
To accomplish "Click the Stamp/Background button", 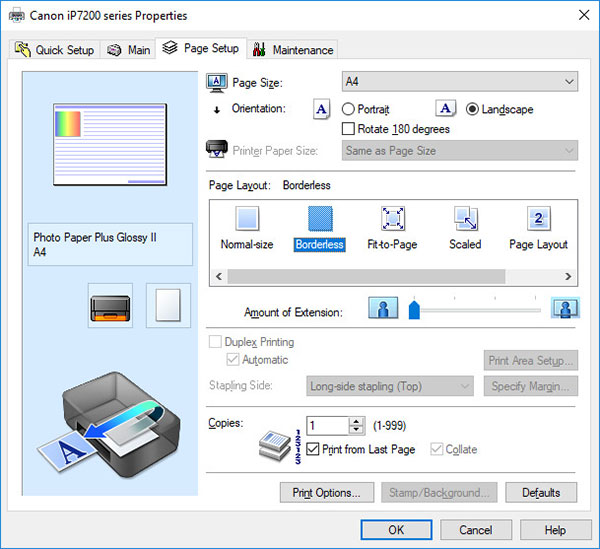I will point(439,492).
